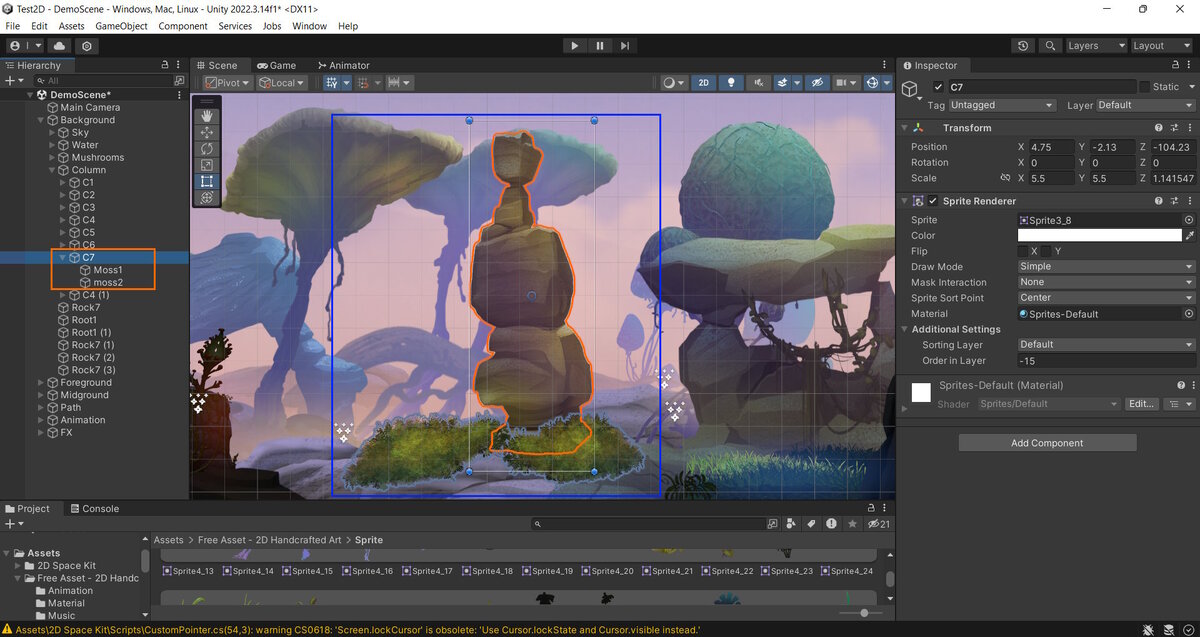Activate the Rect tool
This screenshot has height=637, width=1200.
[207, 181]
